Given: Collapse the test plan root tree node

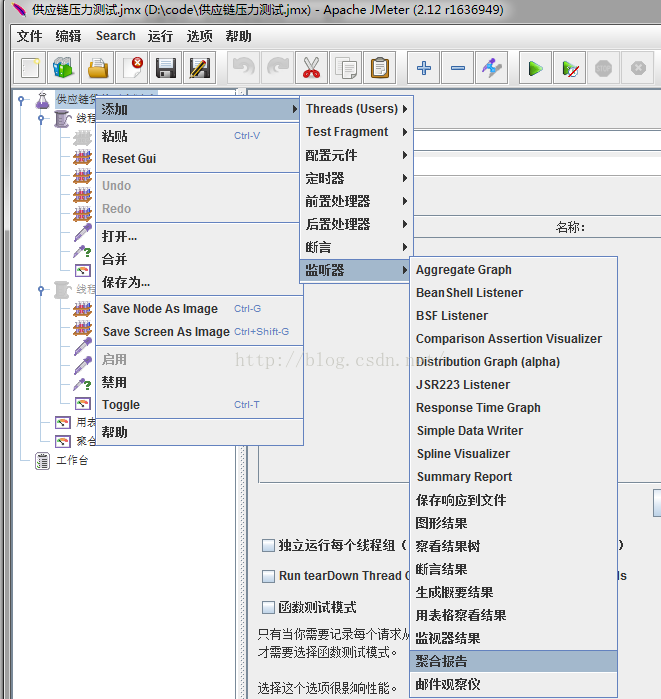Looking at the screenshot, I should pyautogui.click(x=21, y=100).
